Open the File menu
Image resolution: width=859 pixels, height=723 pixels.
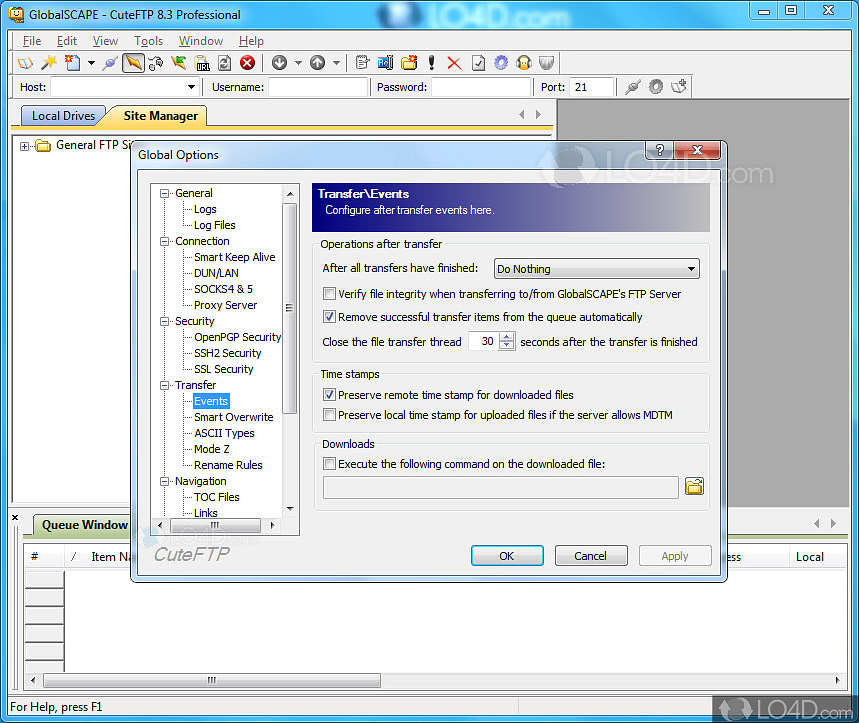pyautogui.click(x=32, y=41)
